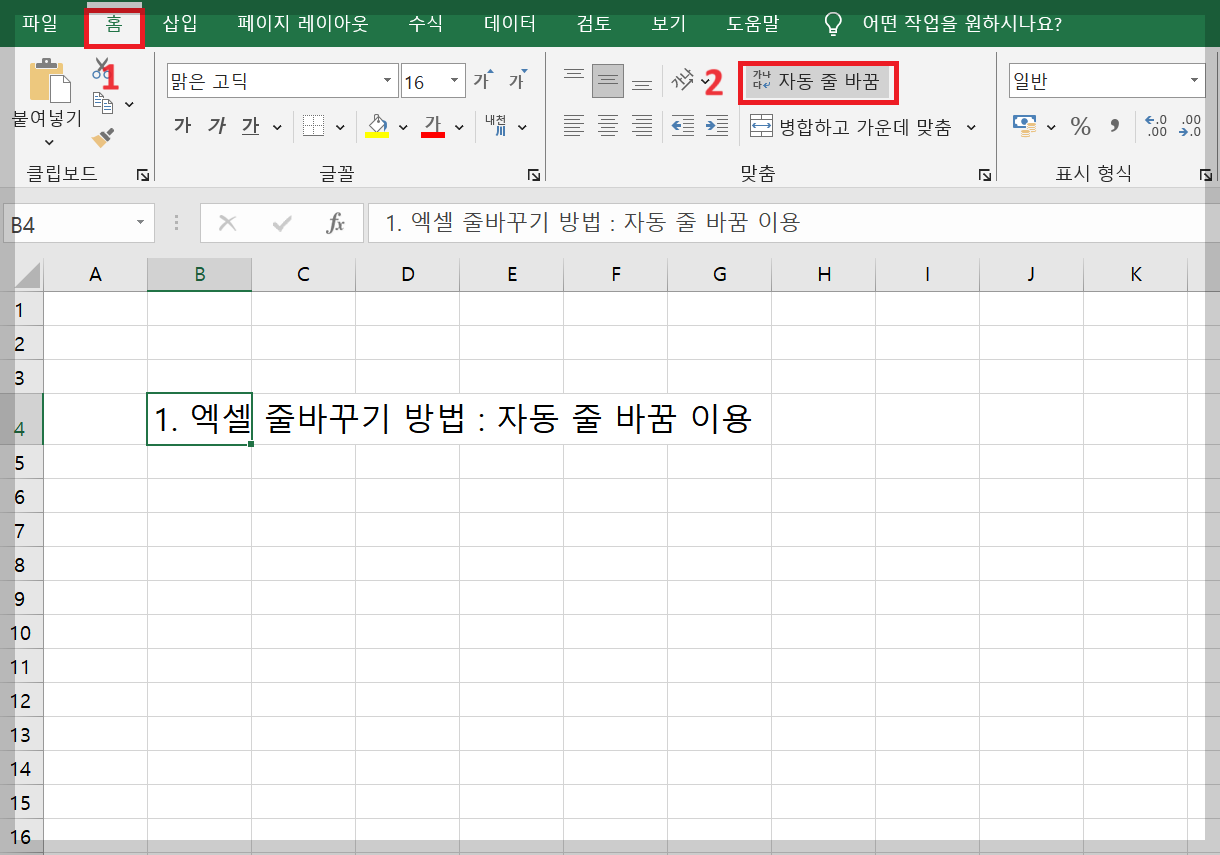Viewport: 1220px width, 855px height.
Task: Toggle italic formatting
Action: pyautogui.click(x=216, y=126)
